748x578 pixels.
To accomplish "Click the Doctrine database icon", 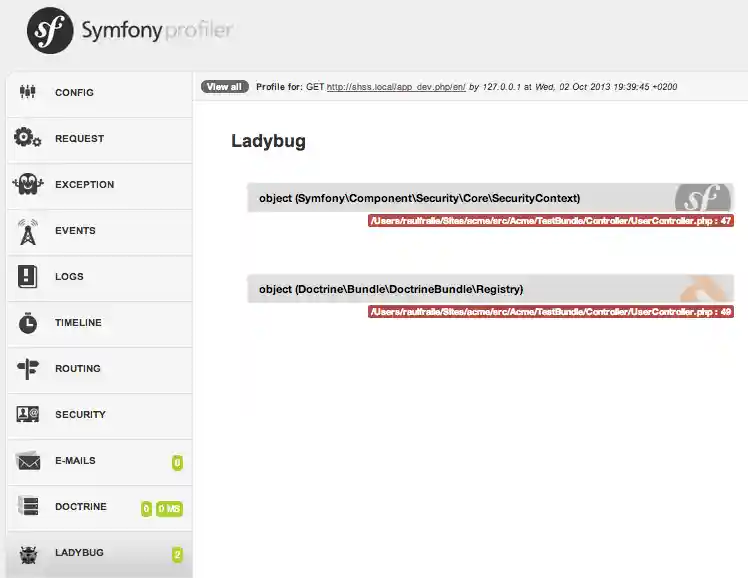I will click(x=28, y=506).
